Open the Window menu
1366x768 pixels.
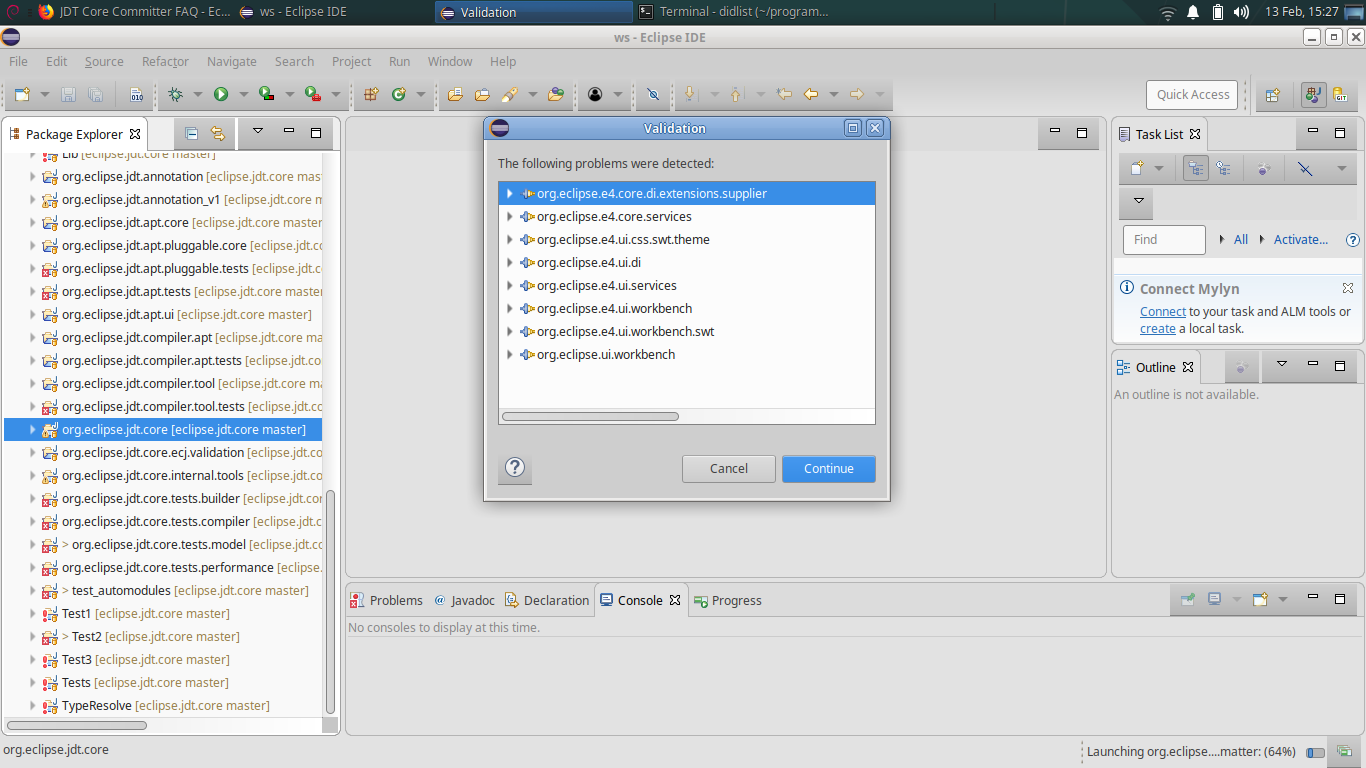pos(450,61)
